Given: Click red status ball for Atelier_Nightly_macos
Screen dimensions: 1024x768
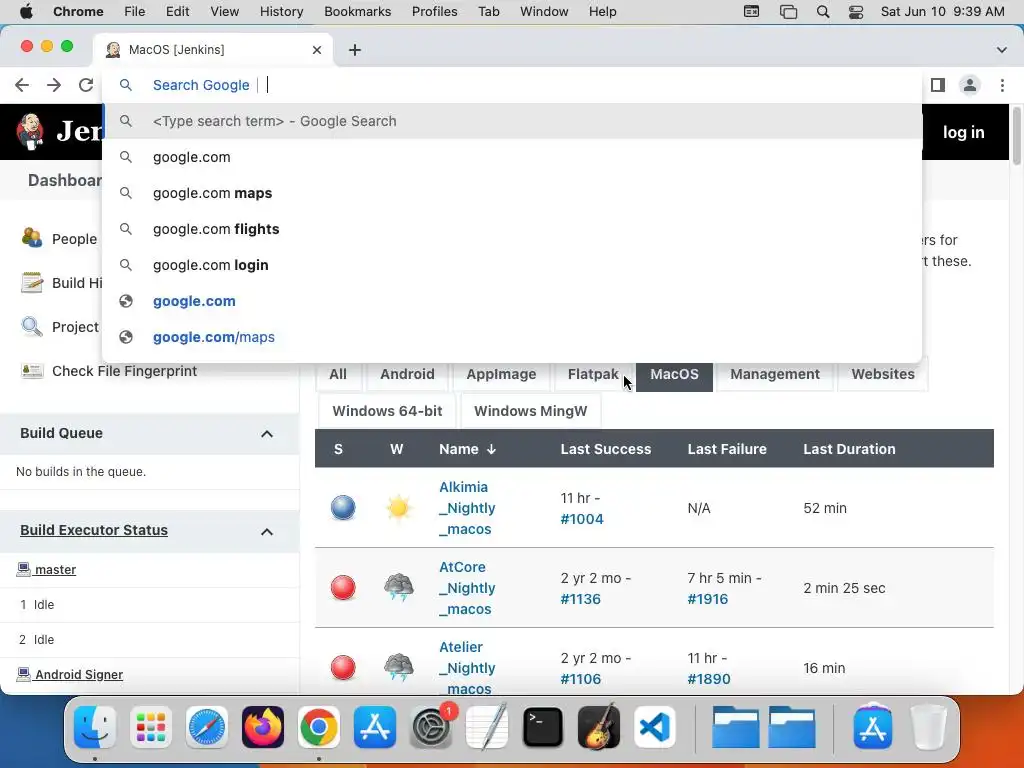Looking at the screenshot, I should (x=343, y=667).
